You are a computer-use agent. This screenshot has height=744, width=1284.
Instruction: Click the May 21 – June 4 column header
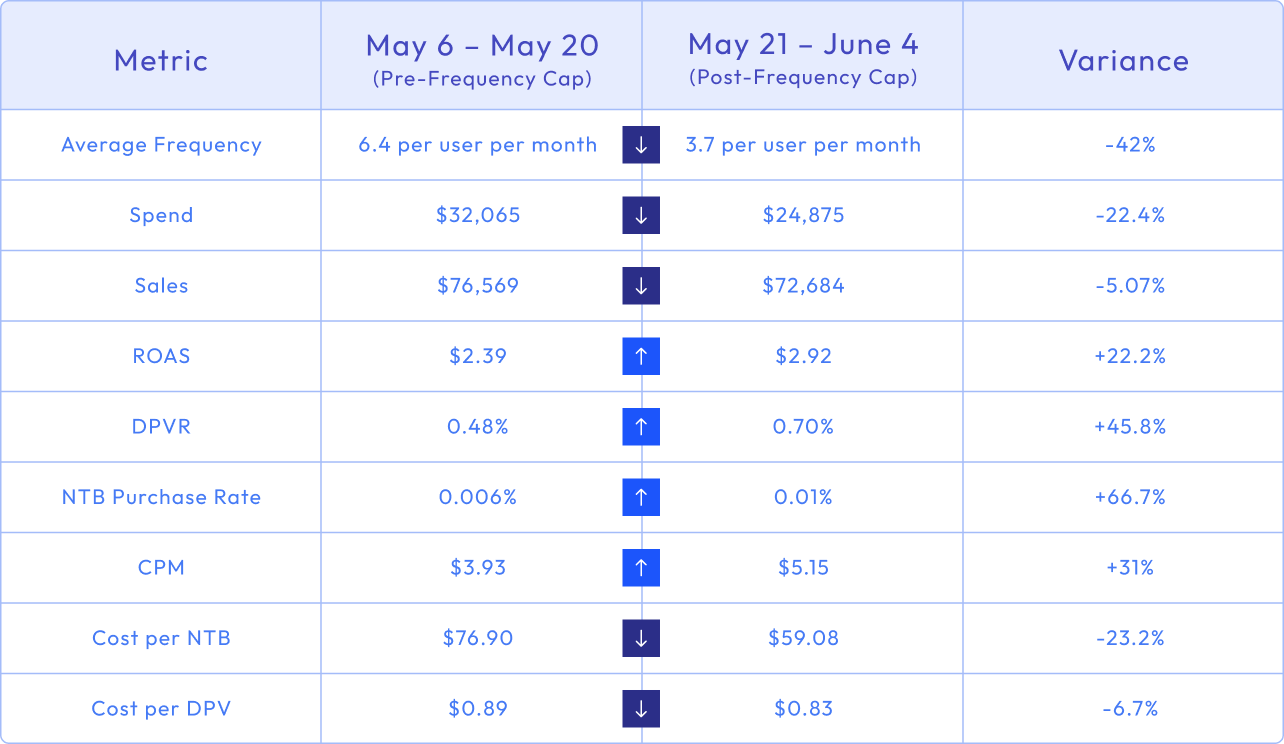click(x=803, y=58)
